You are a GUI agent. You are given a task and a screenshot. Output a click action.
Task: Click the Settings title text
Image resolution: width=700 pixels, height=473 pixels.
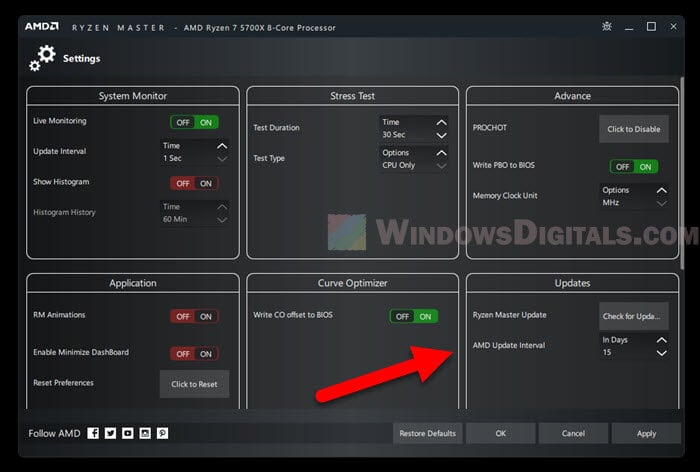pos(82,58)
